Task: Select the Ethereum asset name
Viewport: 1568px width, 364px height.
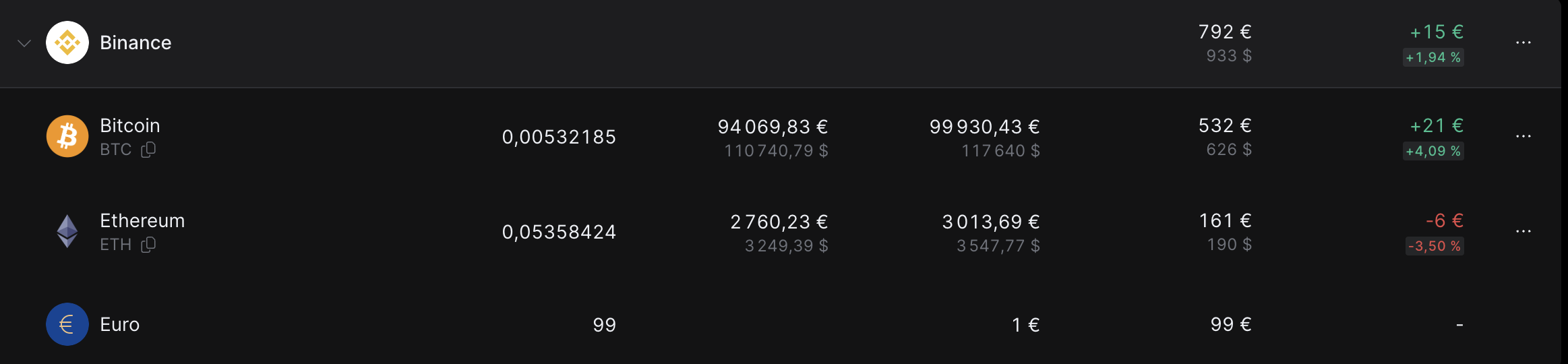Action: tap(142, 220)
